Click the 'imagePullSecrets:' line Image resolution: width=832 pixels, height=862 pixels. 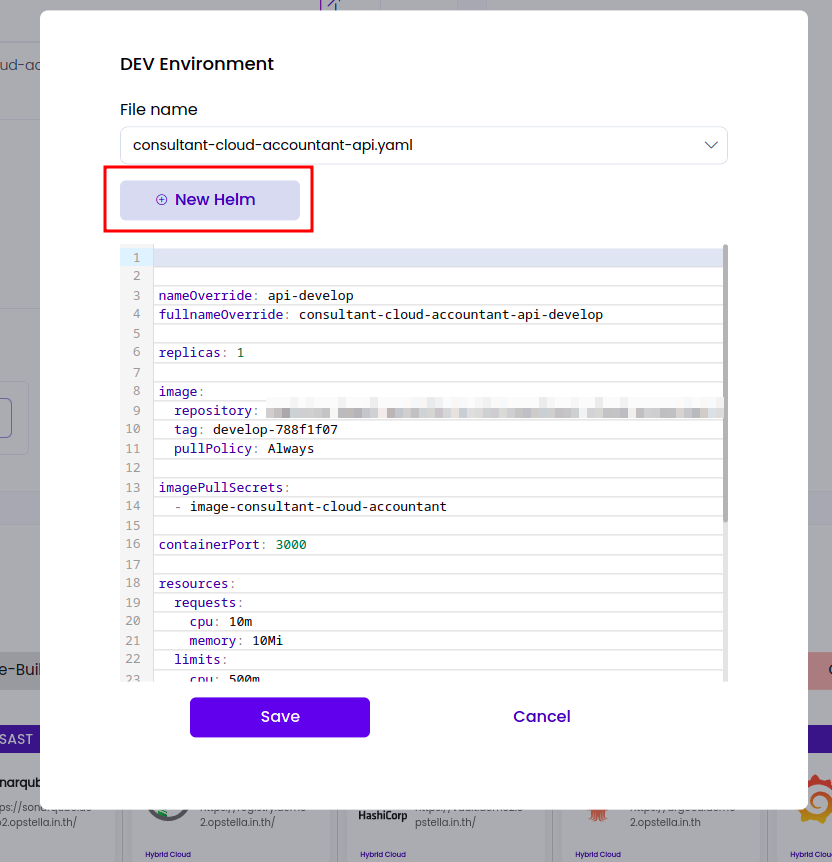pyautogui.click(x=224, y=488)
